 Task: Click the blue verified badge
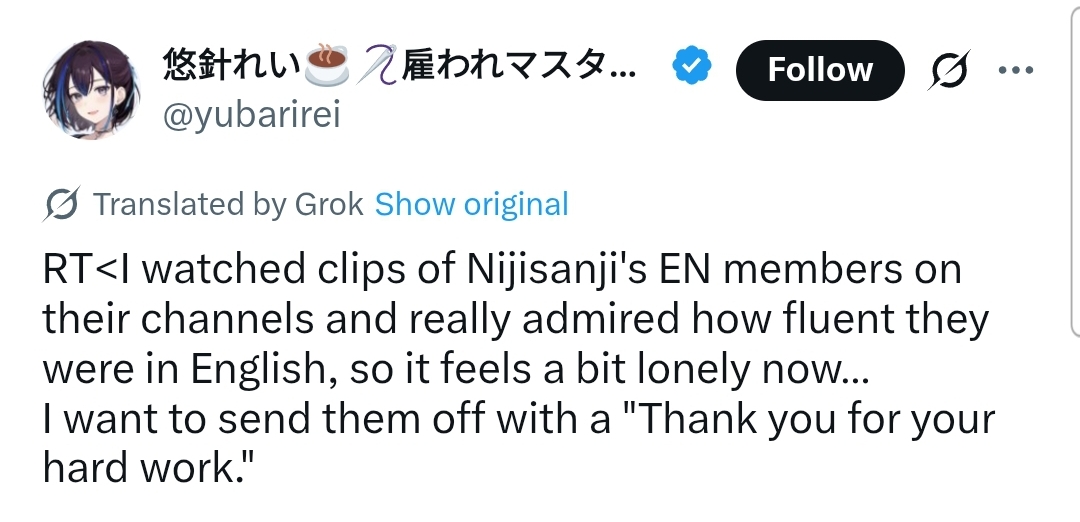690,68
